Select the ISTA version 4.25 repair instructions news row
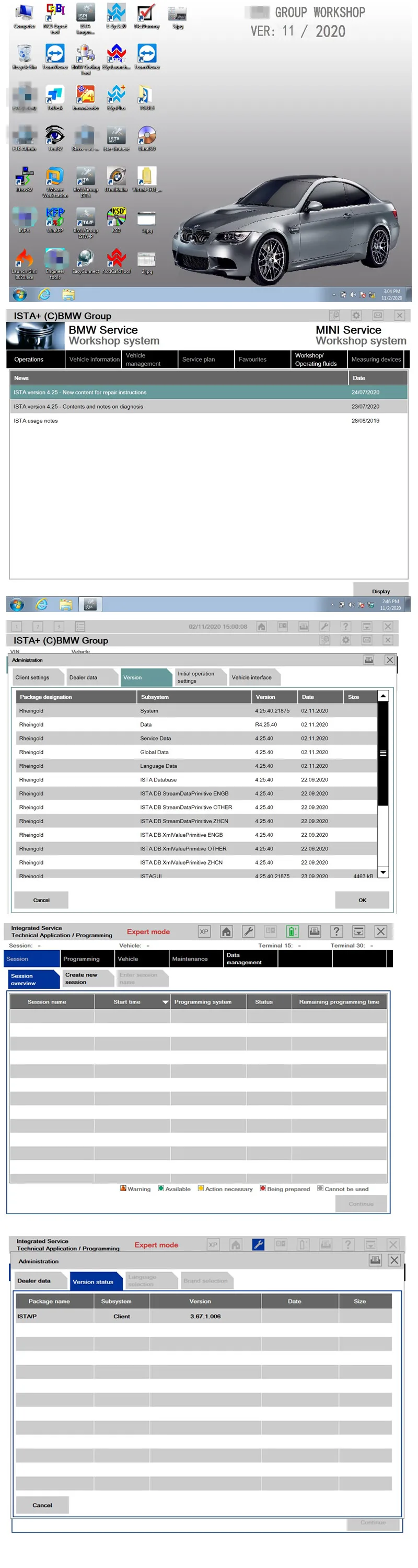This screenshot has width=418, height=1568. coord(208,392)
